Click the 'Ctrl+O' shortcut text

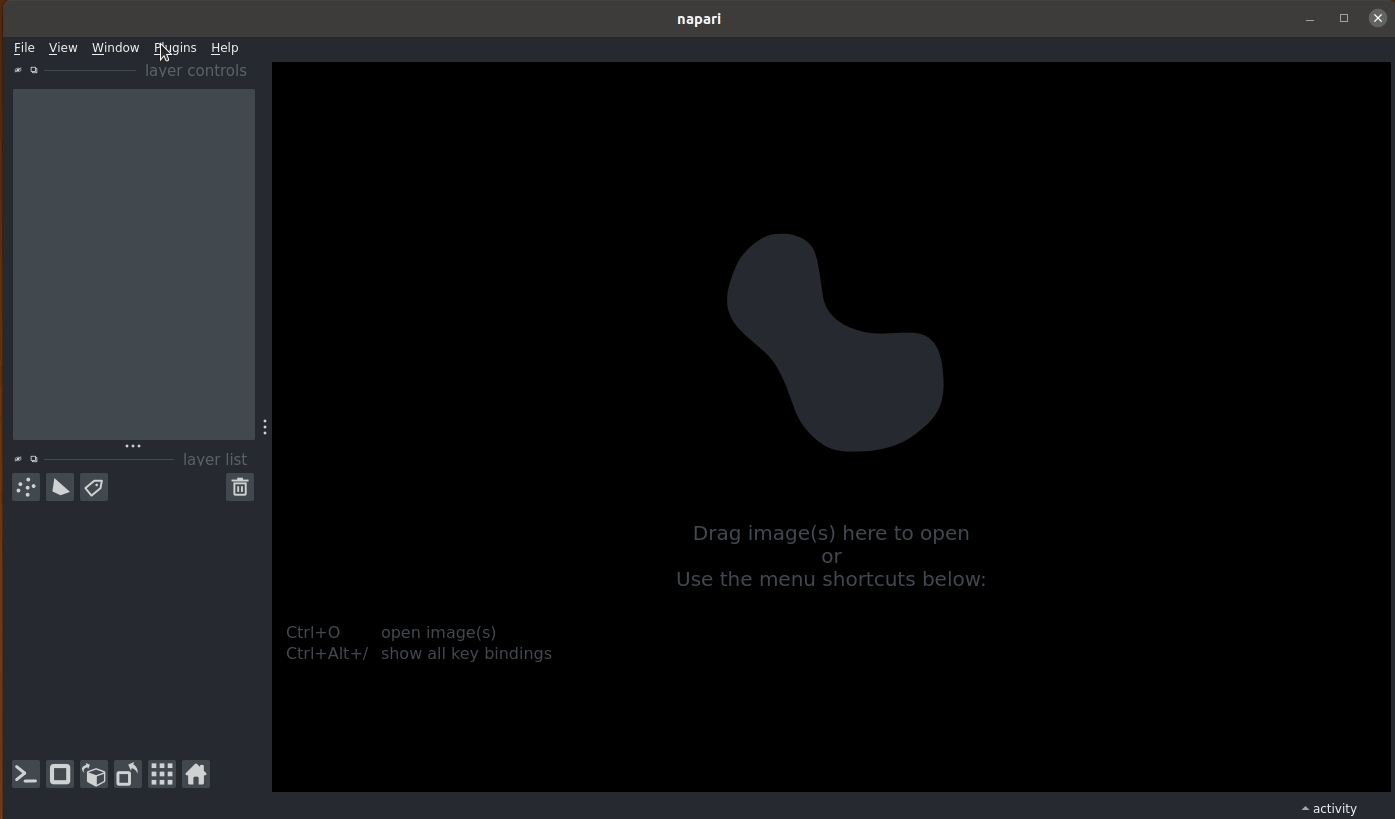(x=313, y=632)
